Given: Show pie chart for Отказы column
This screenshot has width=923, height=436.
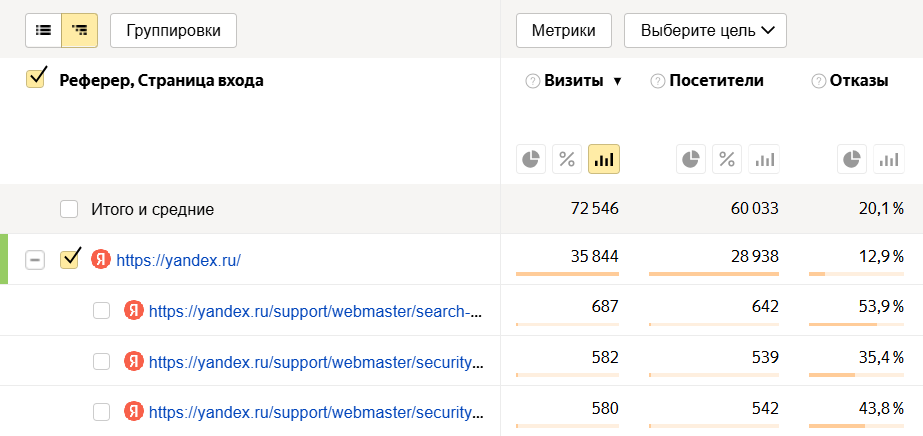Looking at the screenshot, I should 852,158.
